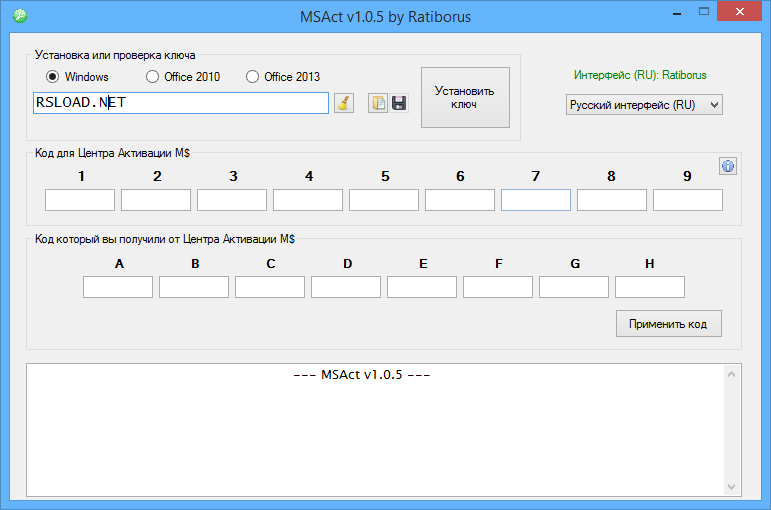Focus the product key field with RSLOAD.NET
This screenshot has width=771, height=510.
point(181,103)
